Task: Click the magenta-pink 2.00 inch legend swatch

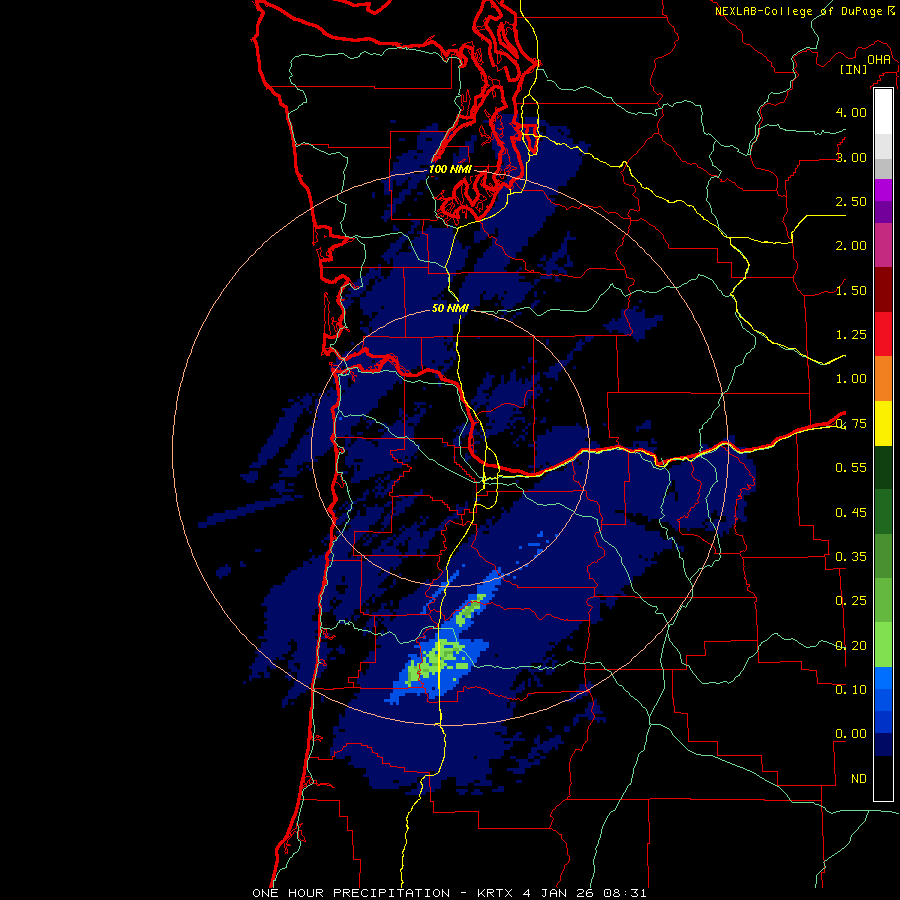Action: (x=883, y=245)
